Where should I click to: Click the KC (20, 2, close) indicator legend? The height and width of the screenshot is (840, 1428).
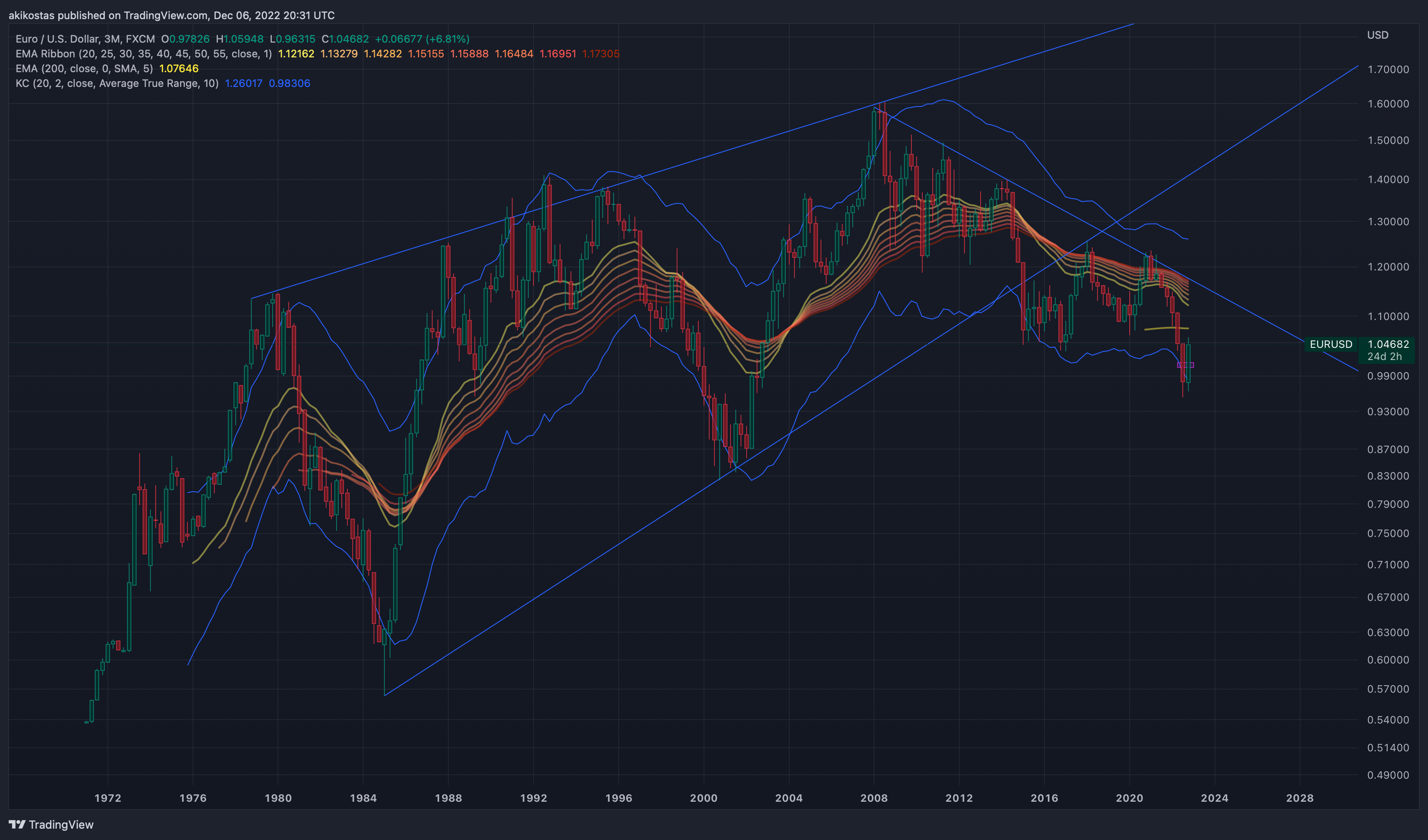click(117, 83)
